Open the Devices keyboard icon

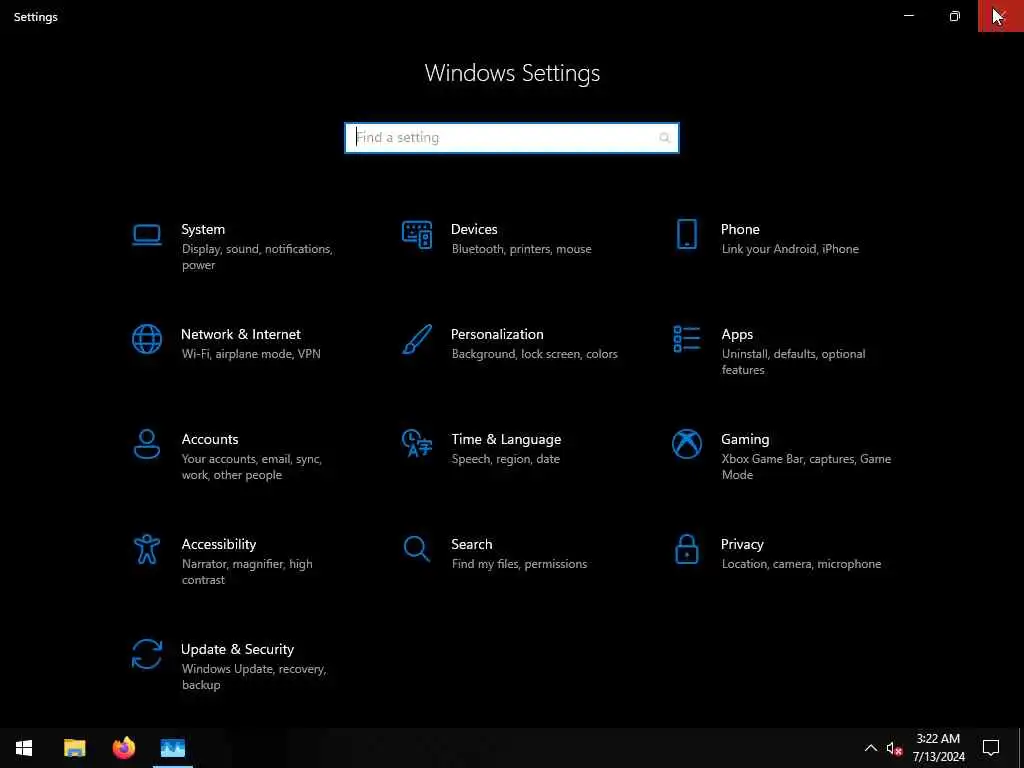click(417, 235)
